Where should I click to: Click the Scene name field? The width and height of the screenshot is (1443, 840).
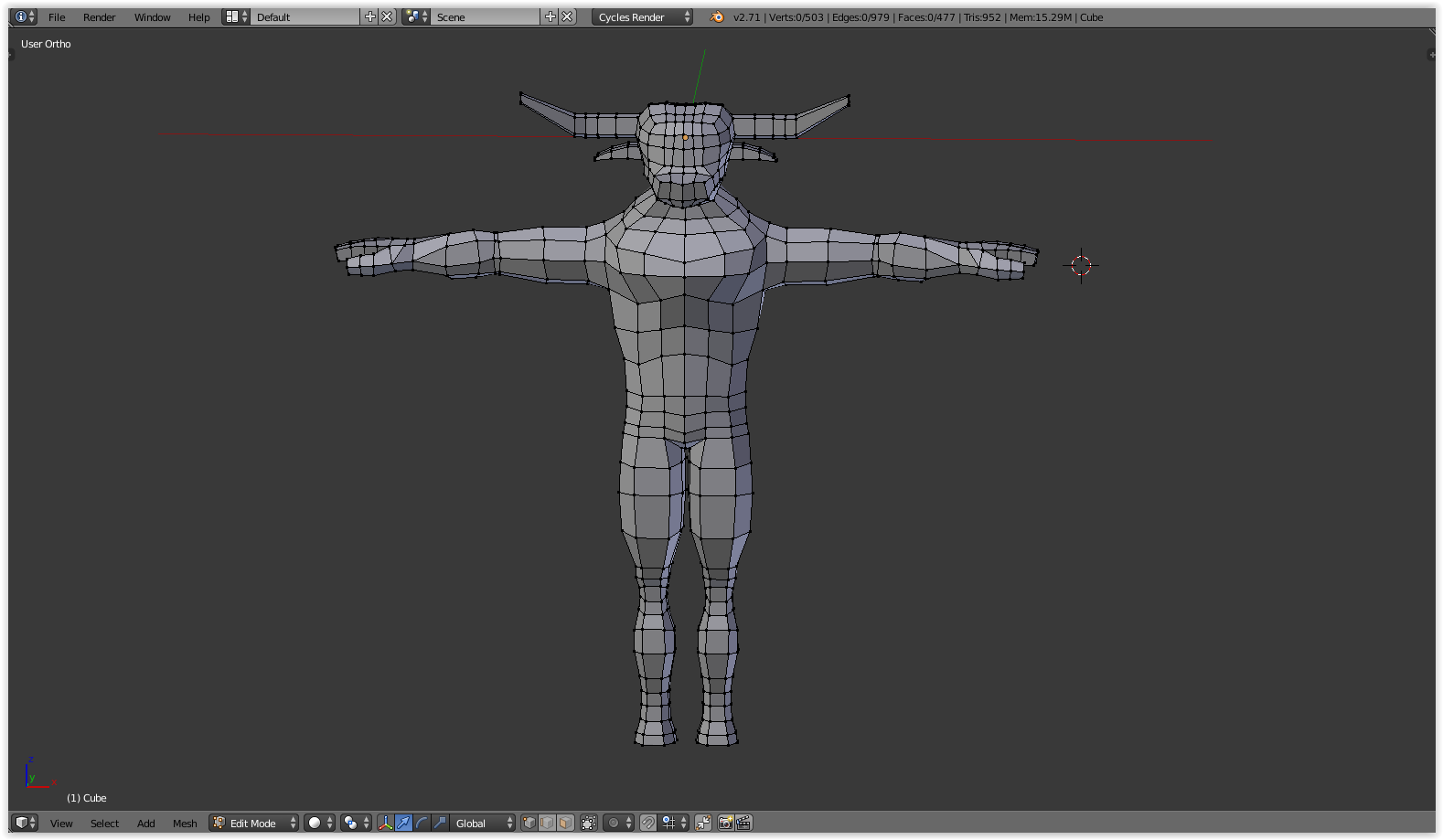485,16
